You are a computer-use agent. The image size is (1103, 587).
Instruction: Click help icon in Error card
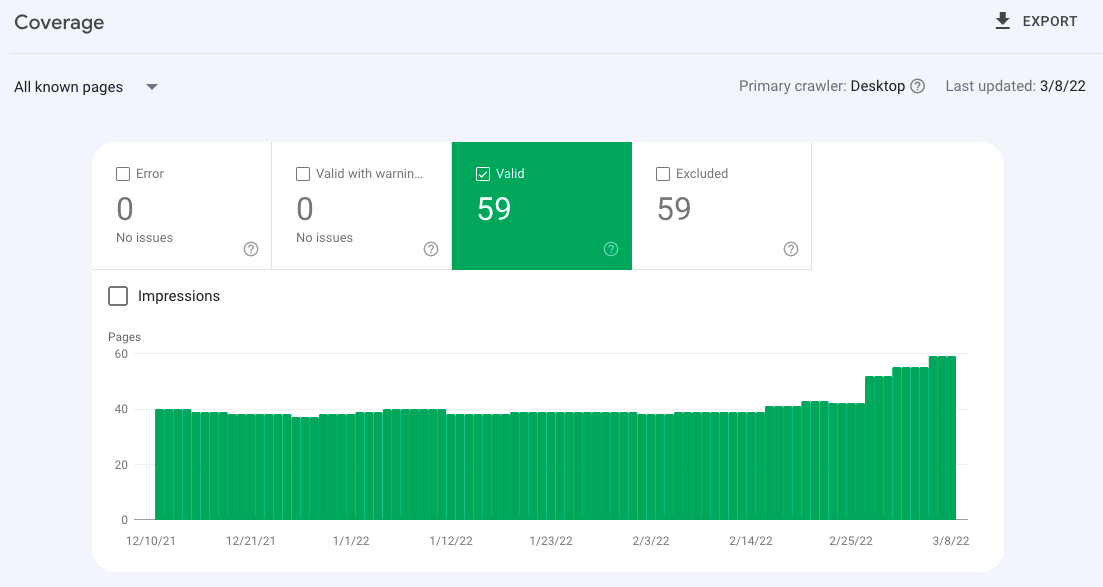[251, 249]
